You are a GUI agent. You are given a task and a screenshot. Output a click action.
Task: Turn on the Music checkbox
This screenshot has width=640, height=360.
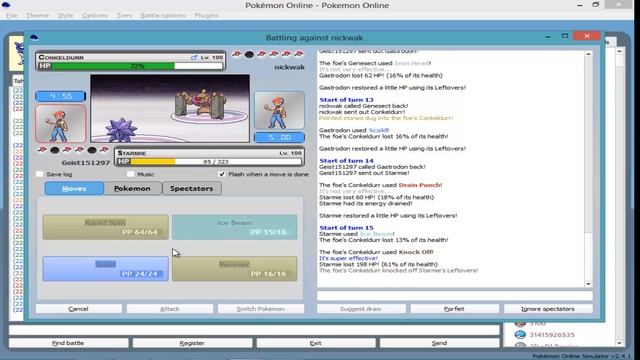point(131,174)
